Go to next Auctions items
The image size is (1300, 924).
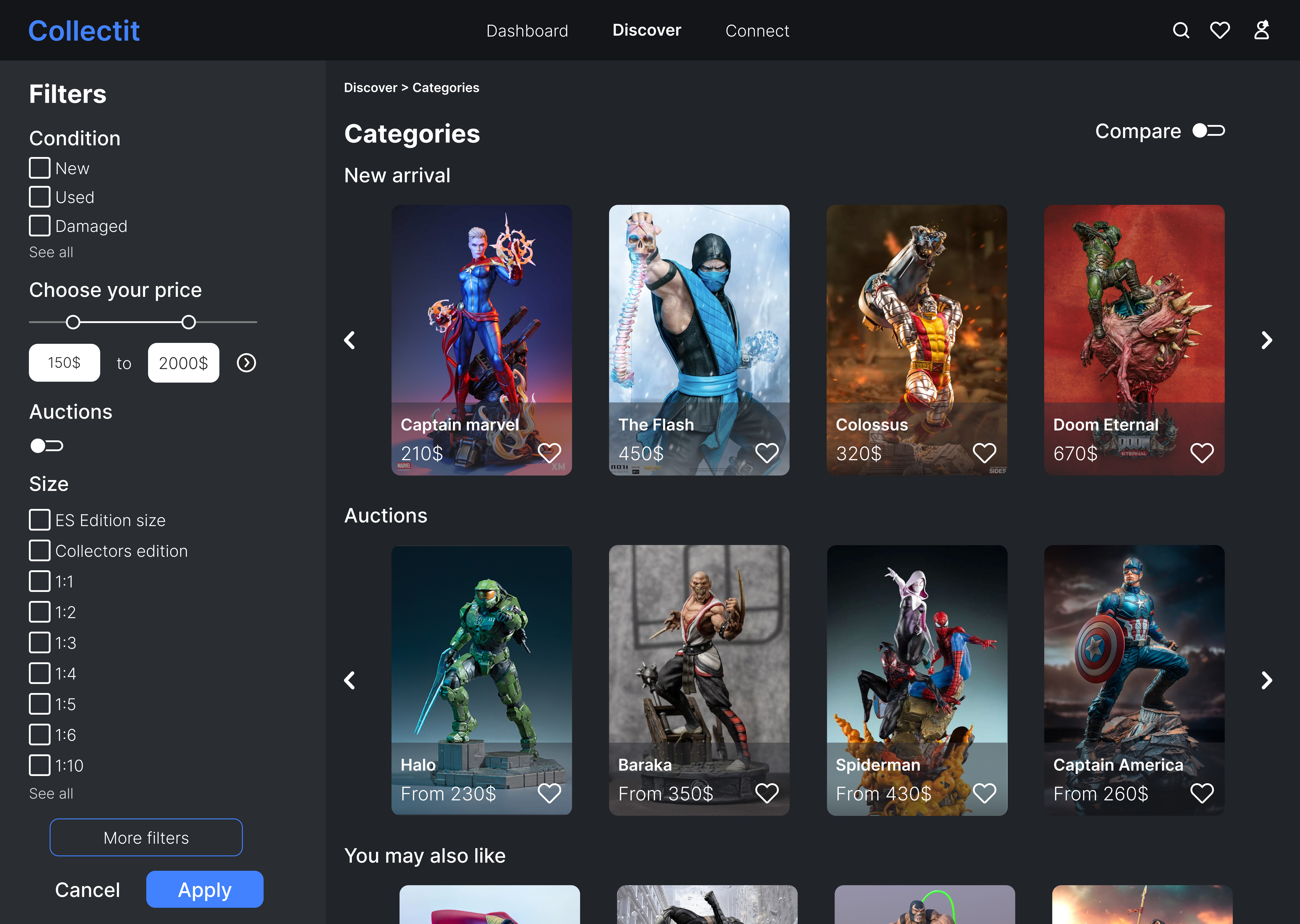1266,681
